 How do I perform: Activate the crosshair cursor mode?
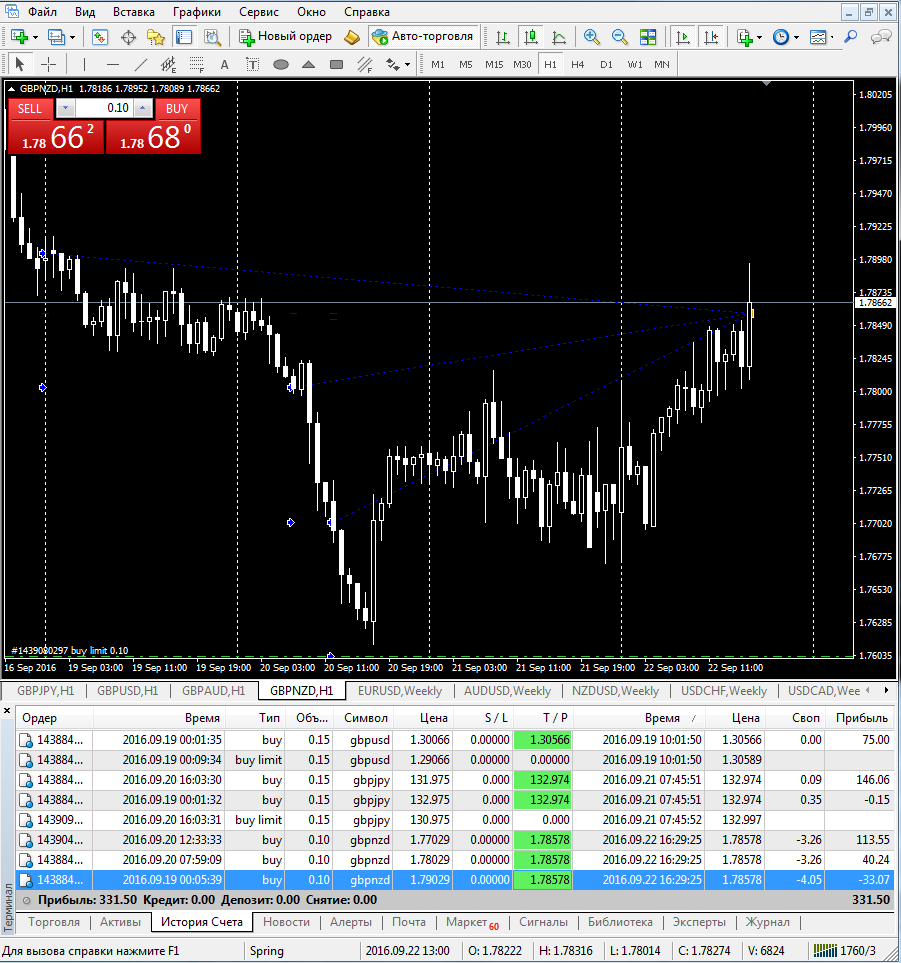48,64
